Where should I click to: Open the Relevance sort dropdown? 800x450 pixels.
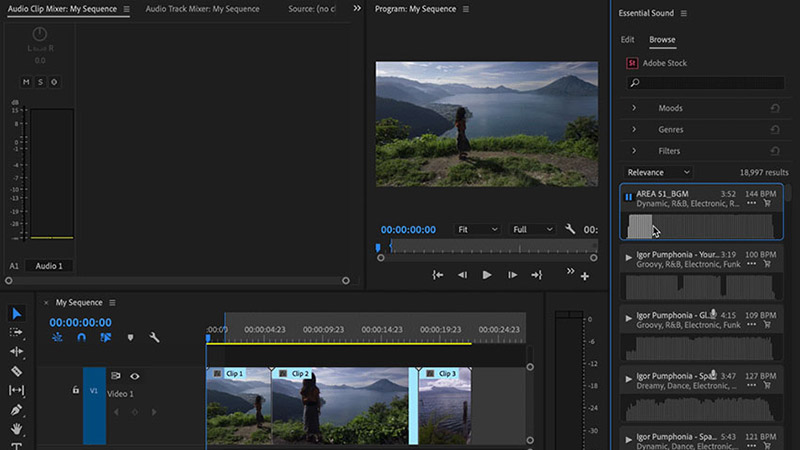click(x=659, y=172)
